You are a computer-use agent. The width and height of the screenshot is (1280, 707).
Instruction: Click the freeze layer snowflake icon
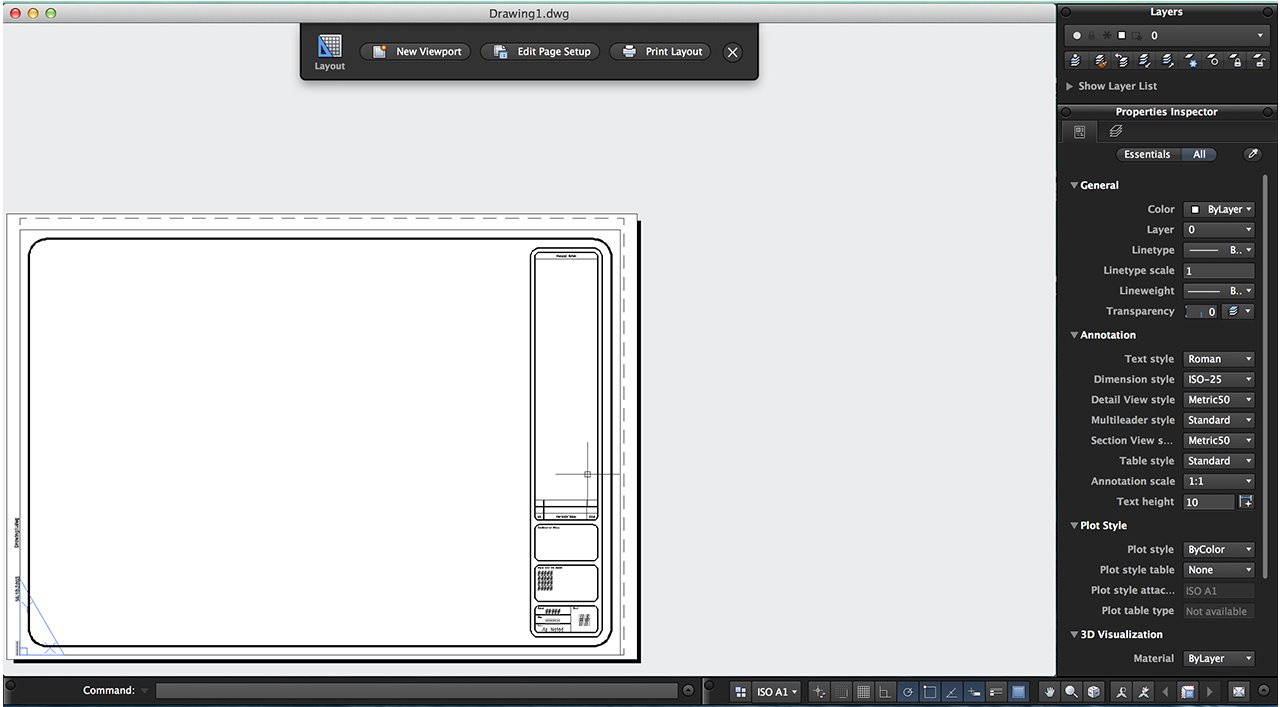point(1191,61)
